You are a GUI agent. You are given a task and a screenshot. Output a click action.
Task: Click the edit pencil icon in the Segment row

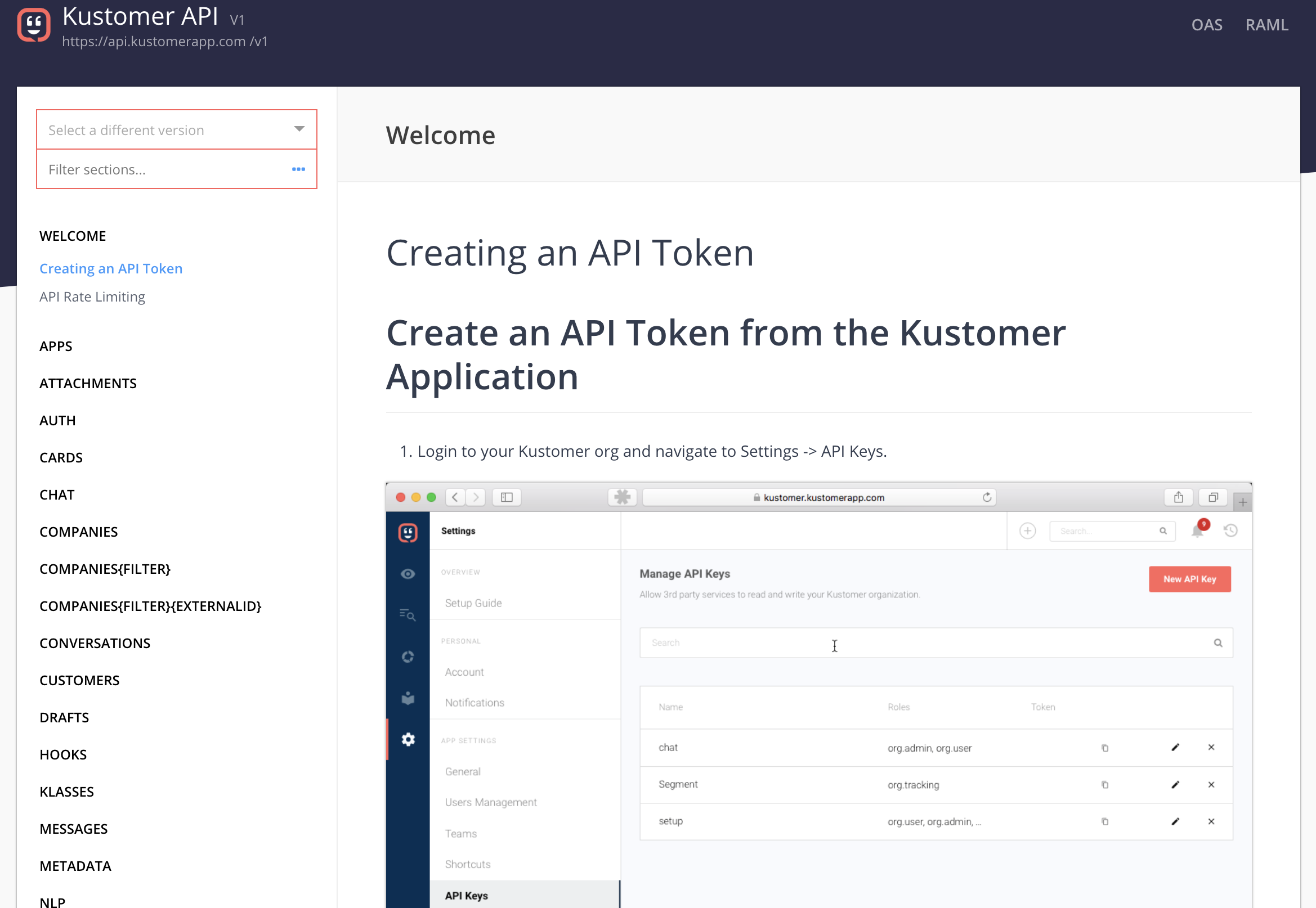point(1175,785)
